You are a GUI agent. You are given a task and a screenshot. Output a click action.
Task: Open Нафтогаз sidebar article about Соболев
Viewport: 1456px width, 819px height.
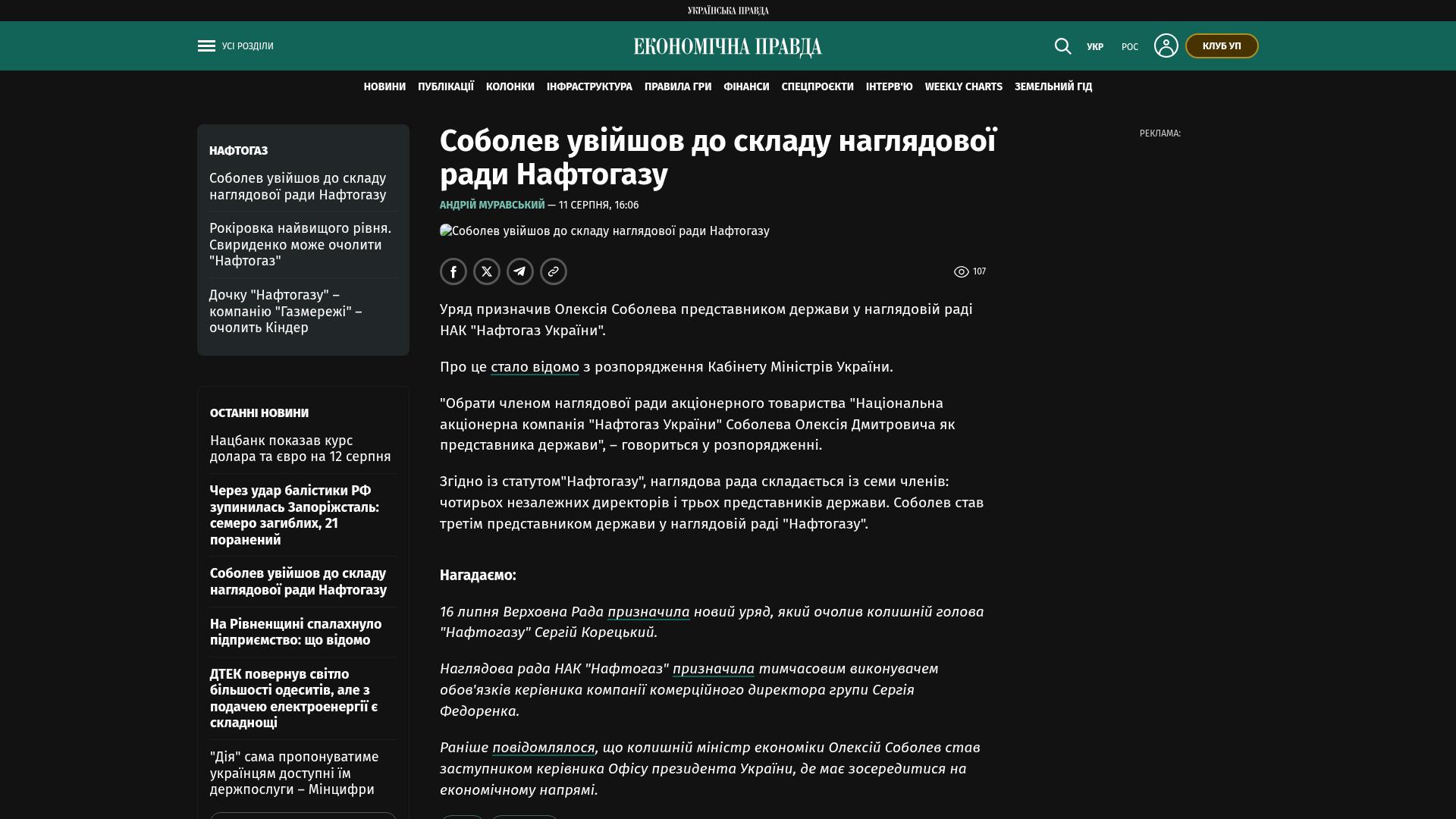tap(298, 187)
